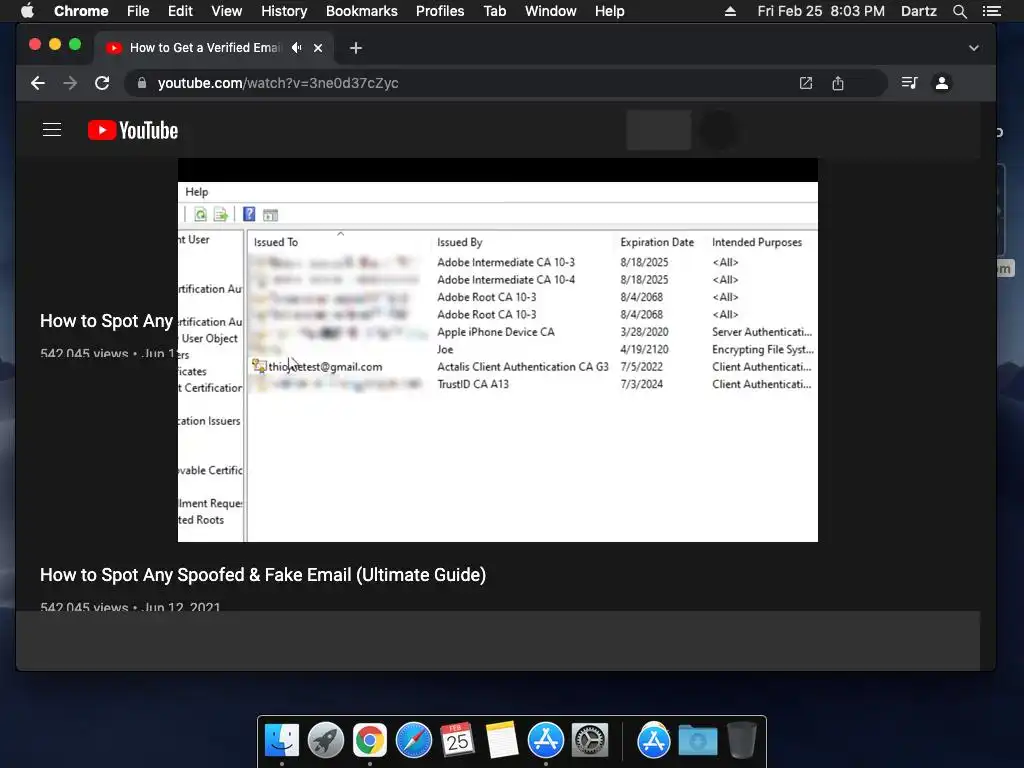
Task: Open Spotlight search in the menu bar
Action: (959, 11)
